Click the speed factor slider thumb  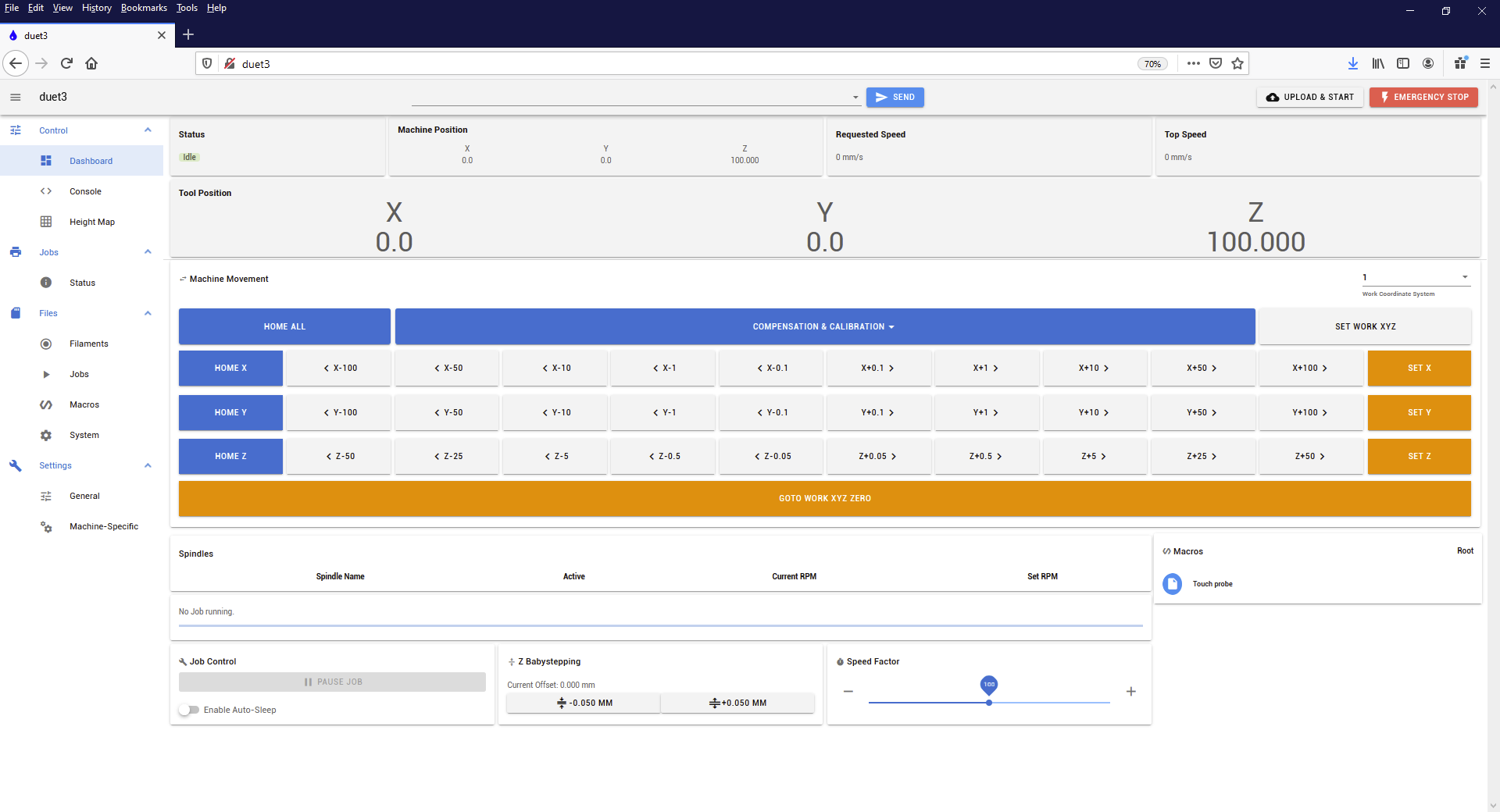(x=989, y=703)
